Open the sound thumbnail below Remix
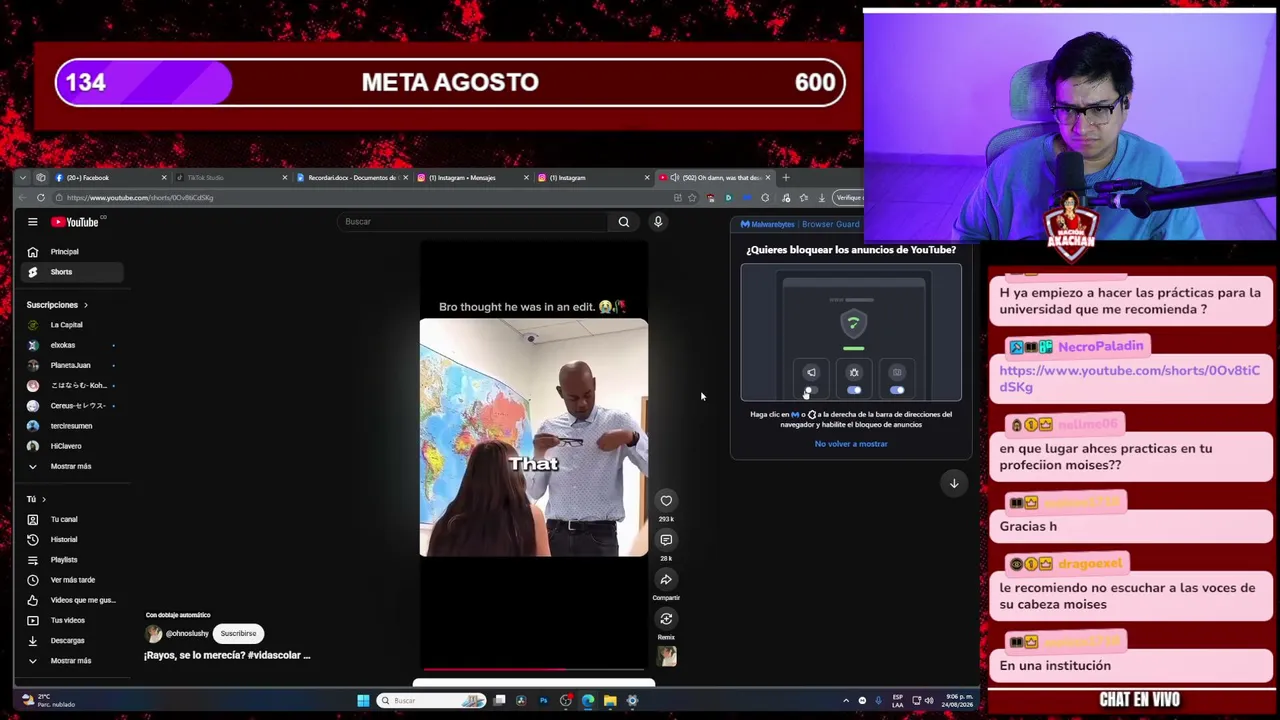Viewport: 1280px width, 720px height. click(x=667, y=656)
